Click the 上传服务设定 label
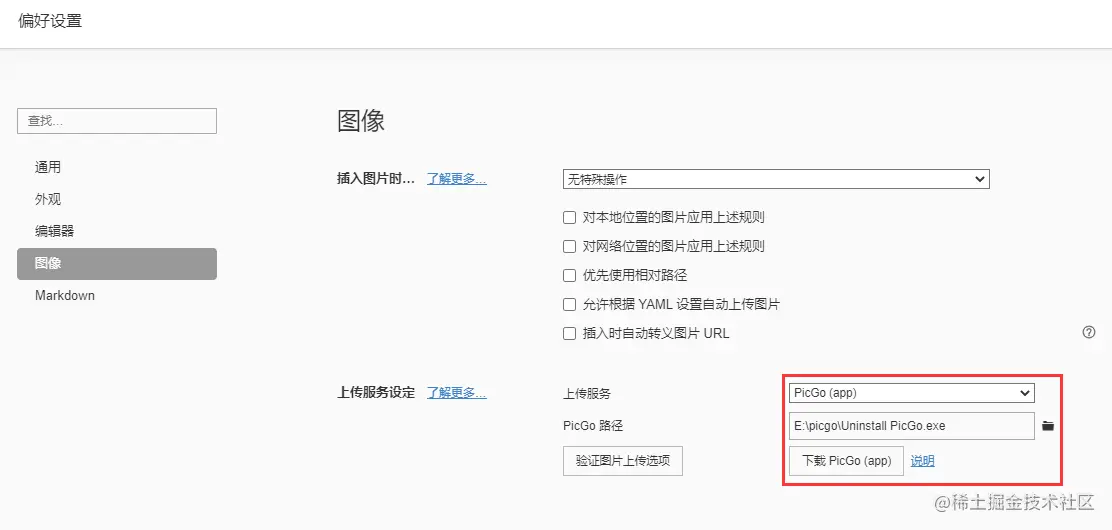The width and height of the screenshot is (1112, 530). tap(375, 392)
